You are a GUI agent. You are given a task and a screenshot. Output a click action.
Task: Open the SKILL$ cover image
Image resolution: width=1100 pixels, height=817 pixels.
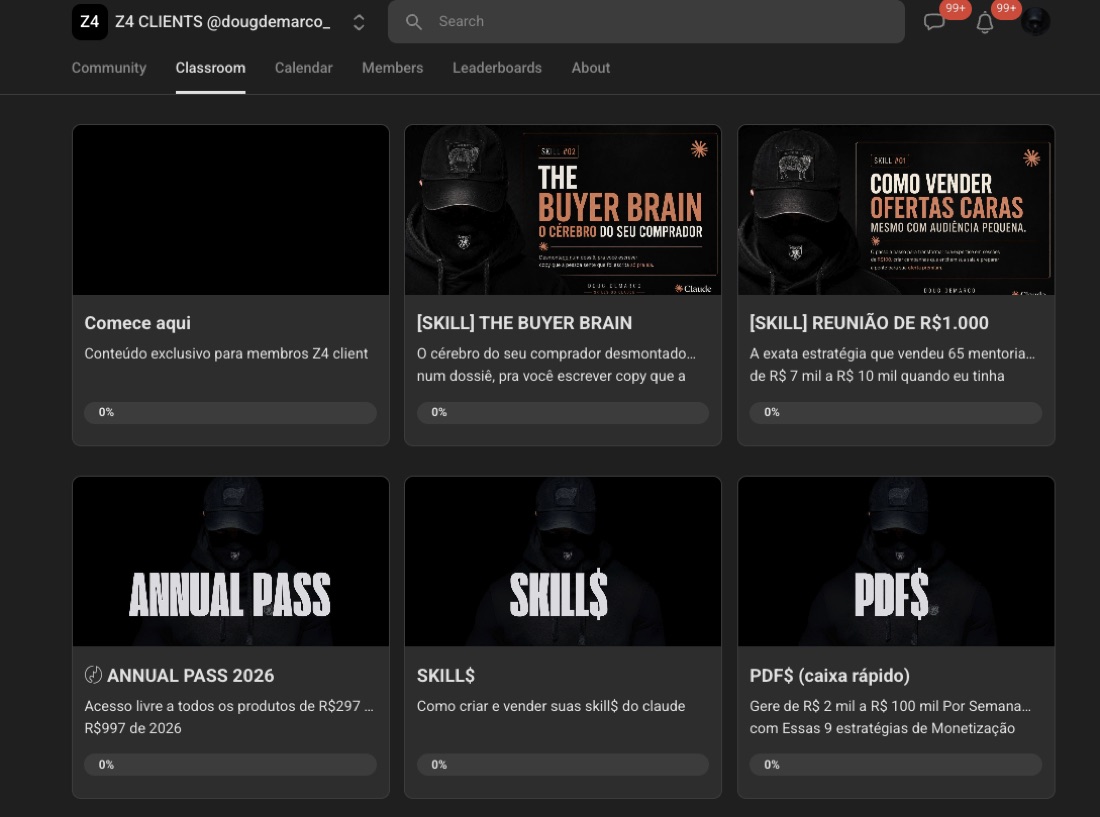[563, 562]
